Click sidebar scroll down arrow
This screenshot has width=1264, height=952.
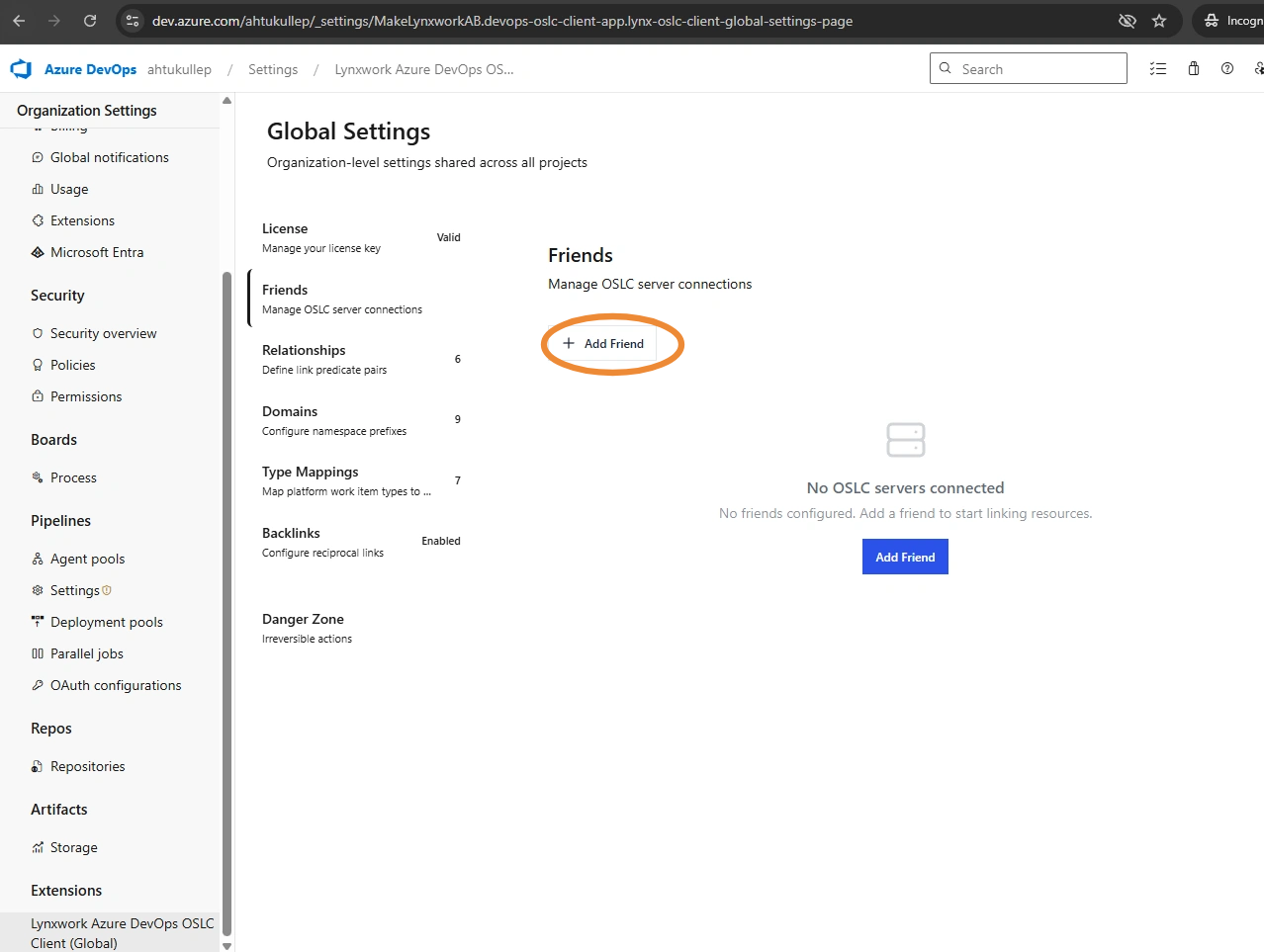[226, 945]
